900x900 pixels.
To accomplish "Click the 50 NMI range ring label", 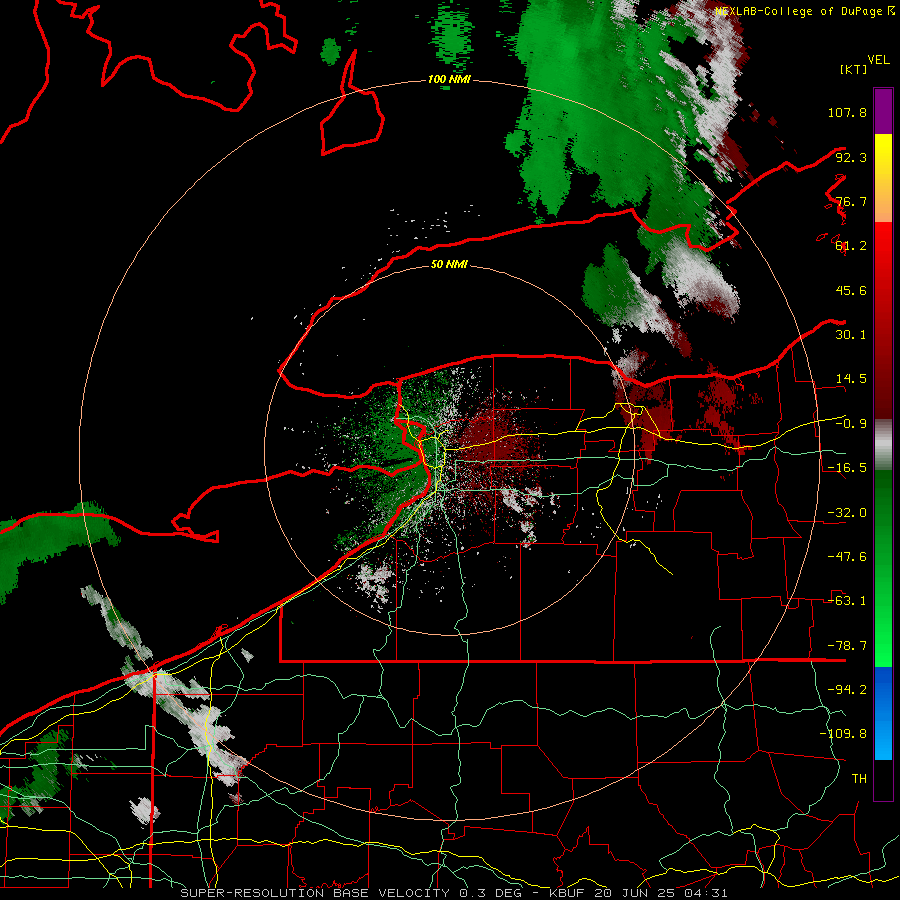I will [x=449, y=264].
